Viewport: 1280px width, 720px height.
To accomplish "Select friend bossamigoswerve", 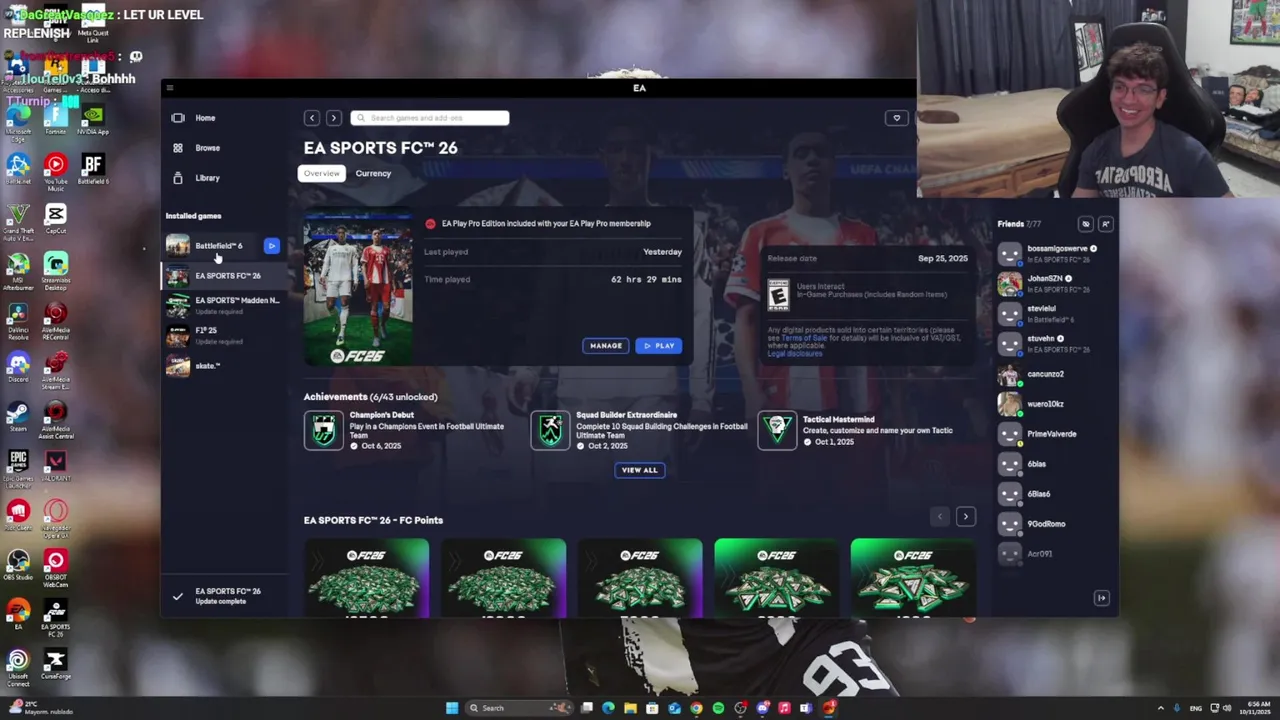I will [x=1053, y=254].
